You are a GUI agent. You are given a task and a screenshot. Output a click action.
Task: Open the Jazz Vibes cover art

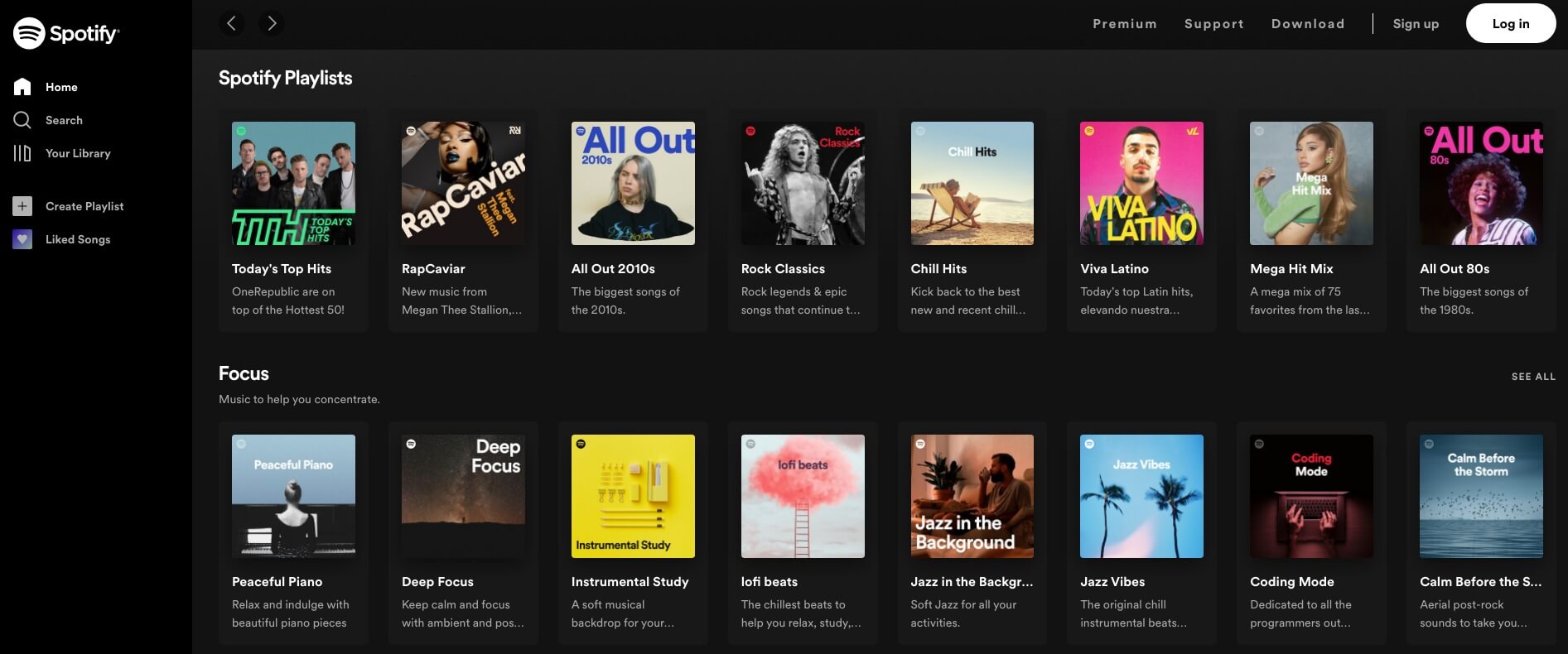pyautogui.click(x=1141, y=496)
